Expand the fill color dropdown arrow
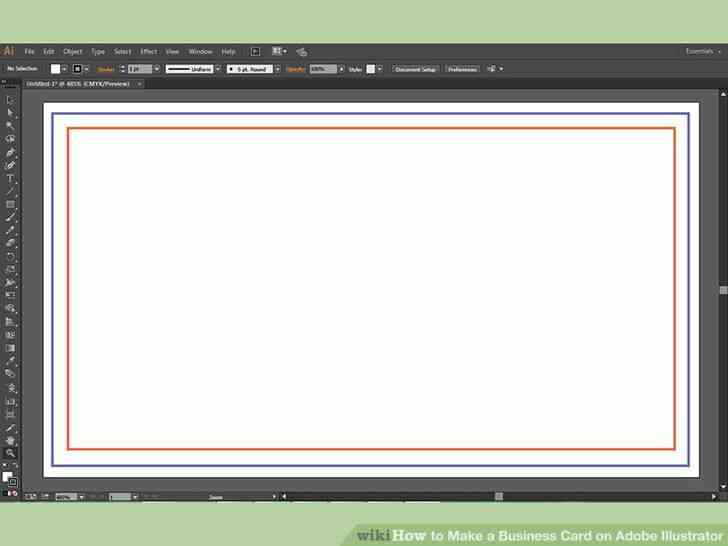 click(65, 69)
